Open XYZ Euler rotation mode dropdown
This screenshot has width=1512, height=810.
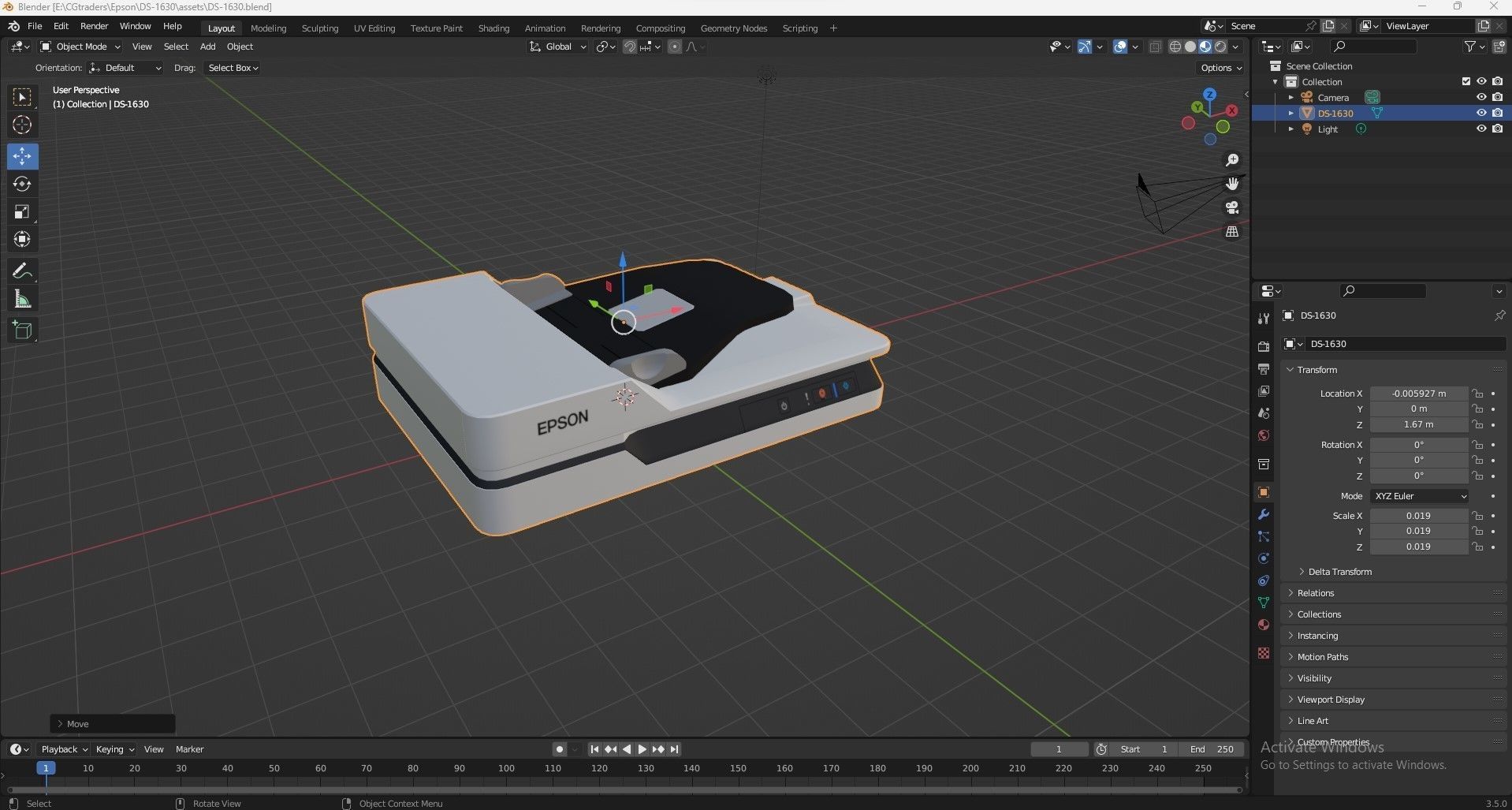pyautogui.click(x=1420, y=496)
